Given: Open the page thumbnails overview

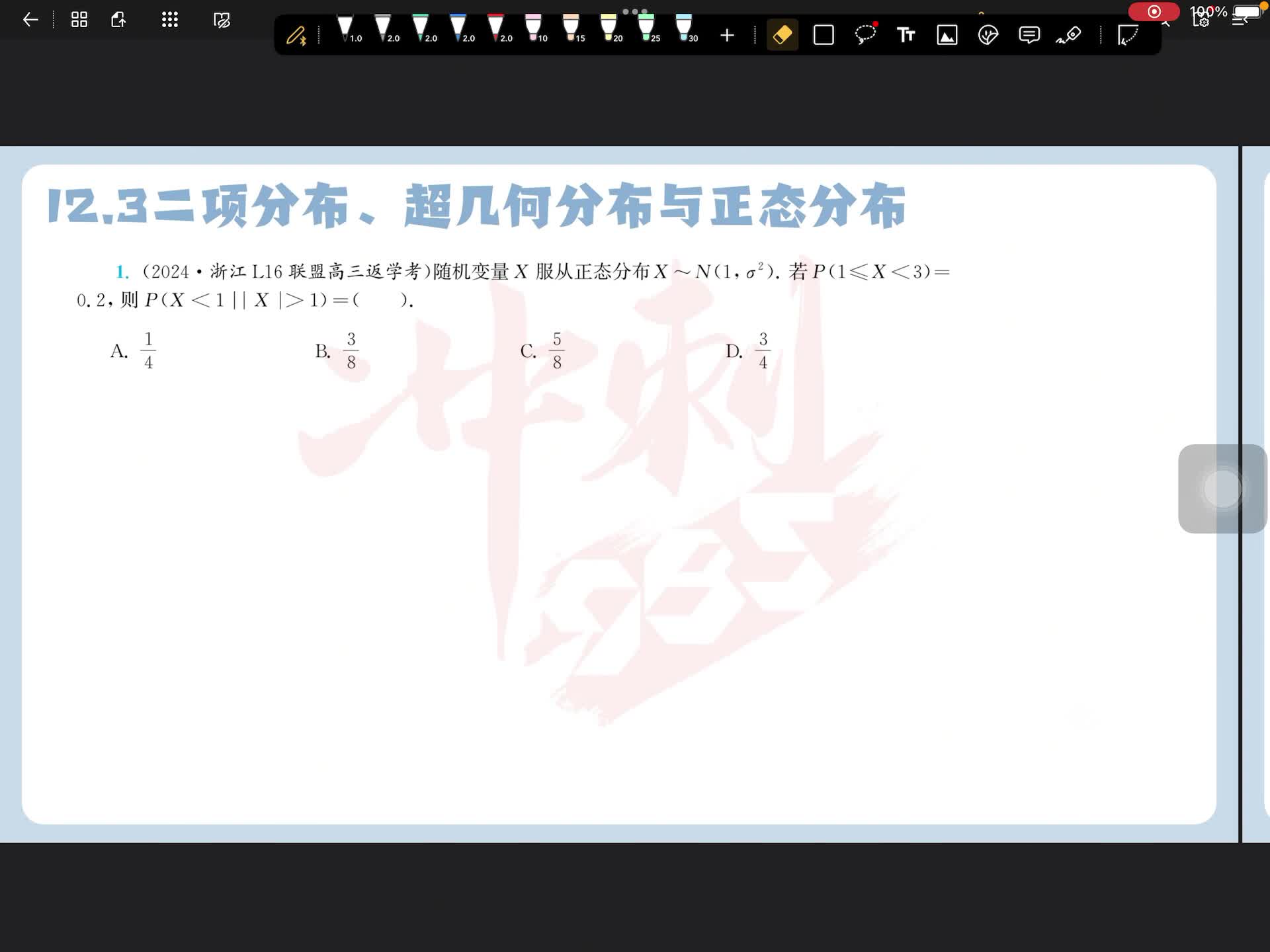Looking at the screenshot, I should [x=79, y=20].
